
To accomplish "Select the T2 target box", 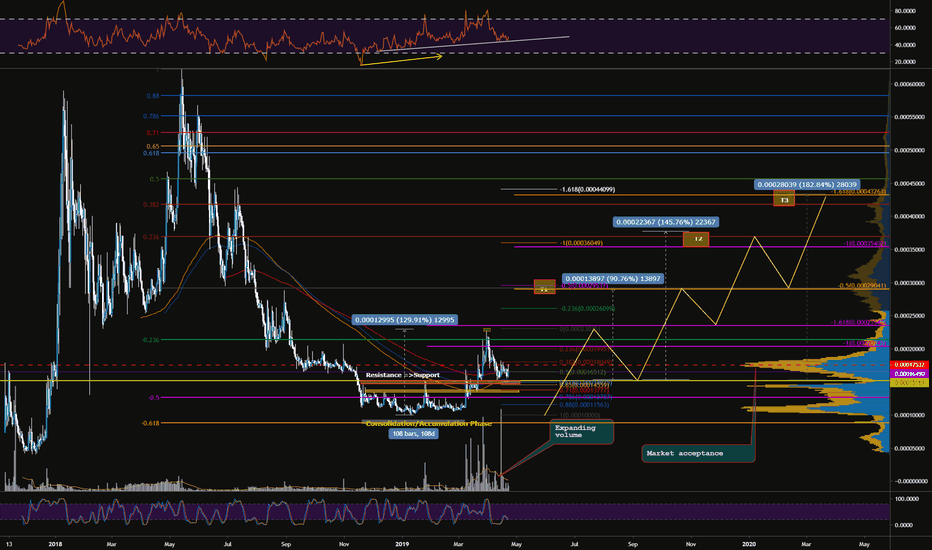I will [696, 239].
